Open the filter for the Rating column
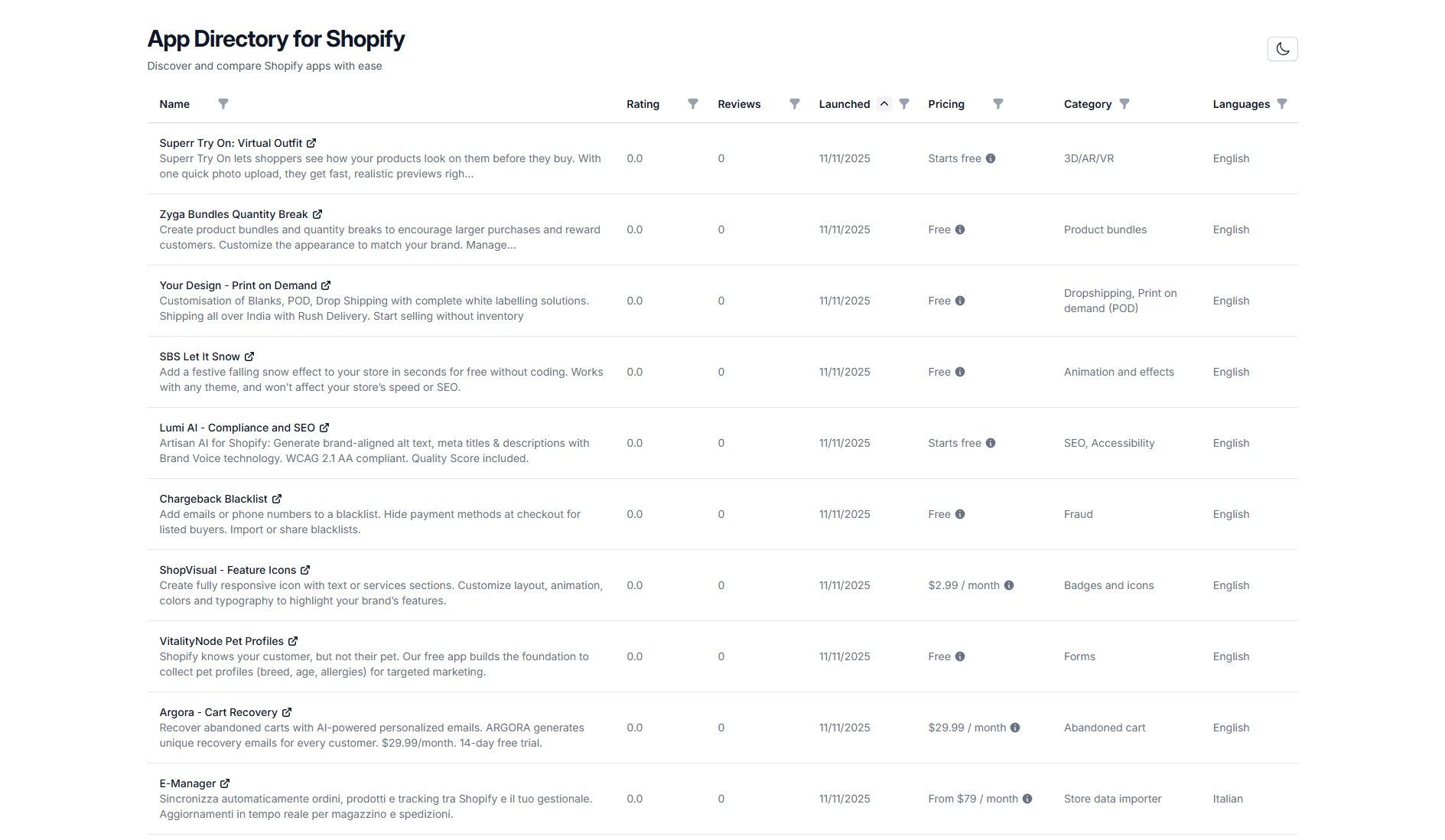Image resolution: width=1445 pixels, height=840 pixels. tap(692, 104)
